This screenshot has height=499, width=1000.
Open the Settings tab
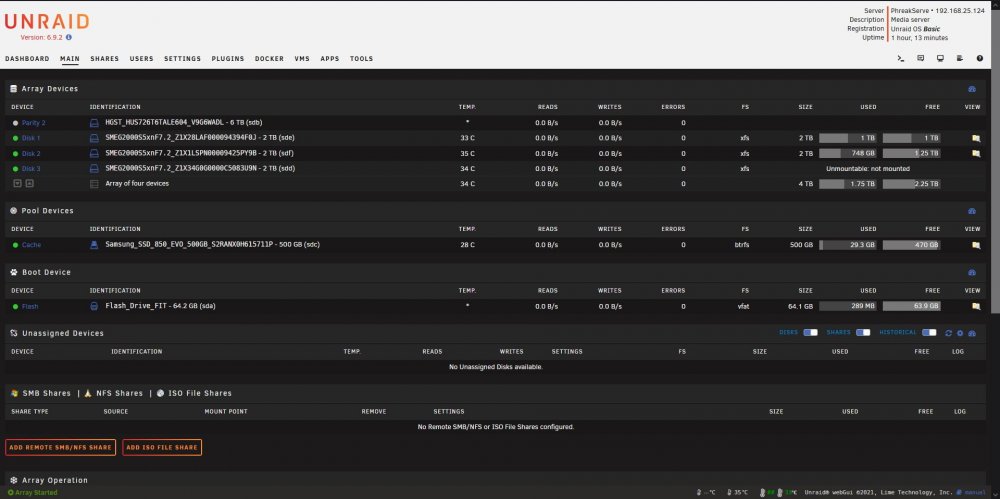pos(182,59)
